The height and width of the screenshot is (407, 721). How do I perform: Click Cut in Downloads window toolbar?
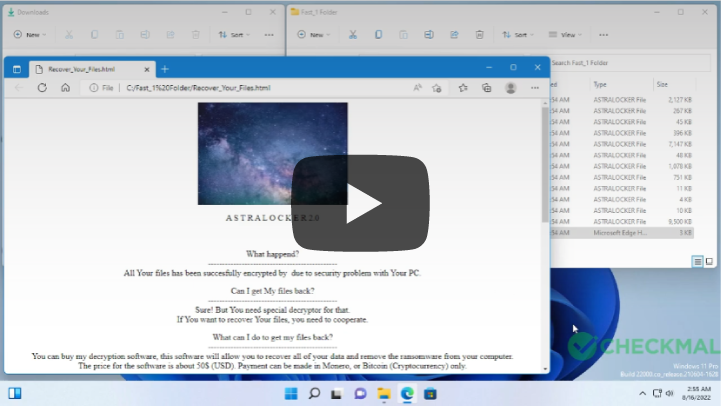[69, 34]
